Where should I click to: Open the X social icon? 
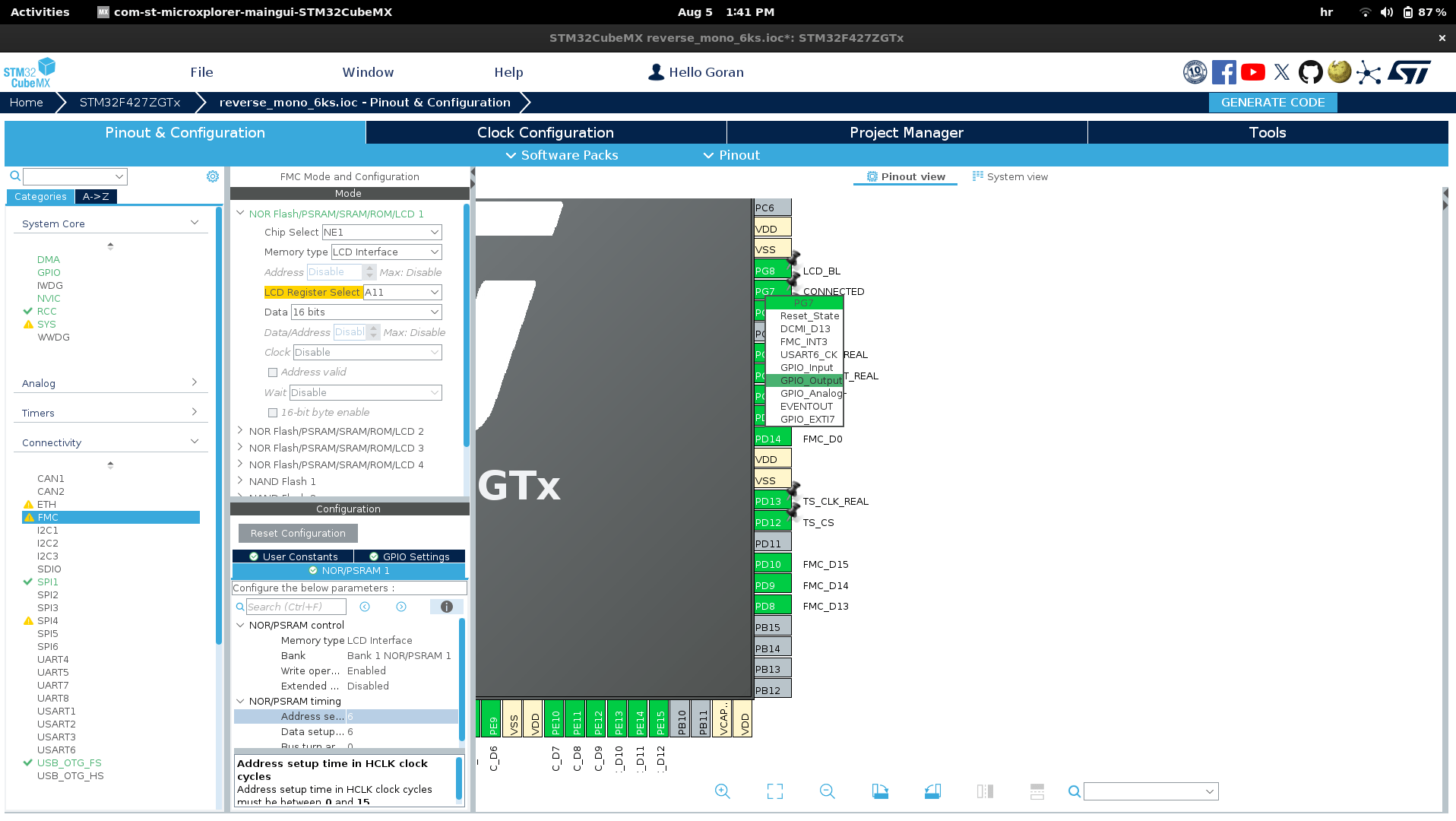tap(1282, 72)
